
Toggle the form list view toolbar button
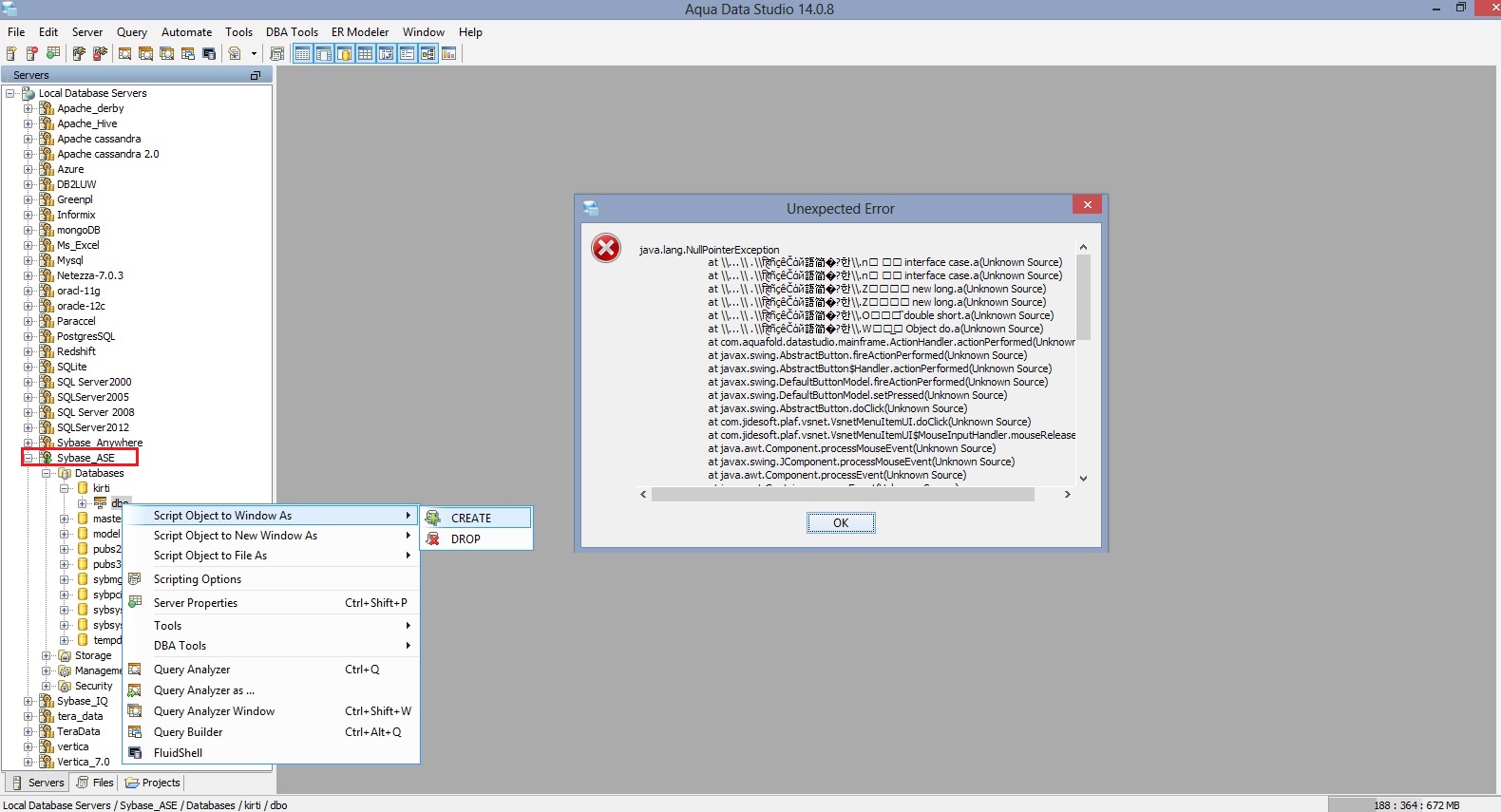[x=407, y=54]
